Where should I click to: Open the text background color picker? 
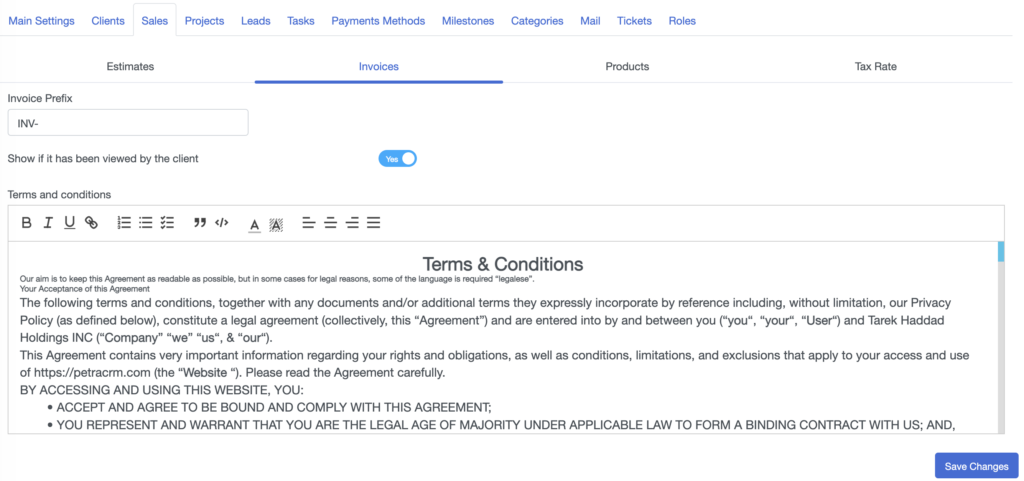276,225
